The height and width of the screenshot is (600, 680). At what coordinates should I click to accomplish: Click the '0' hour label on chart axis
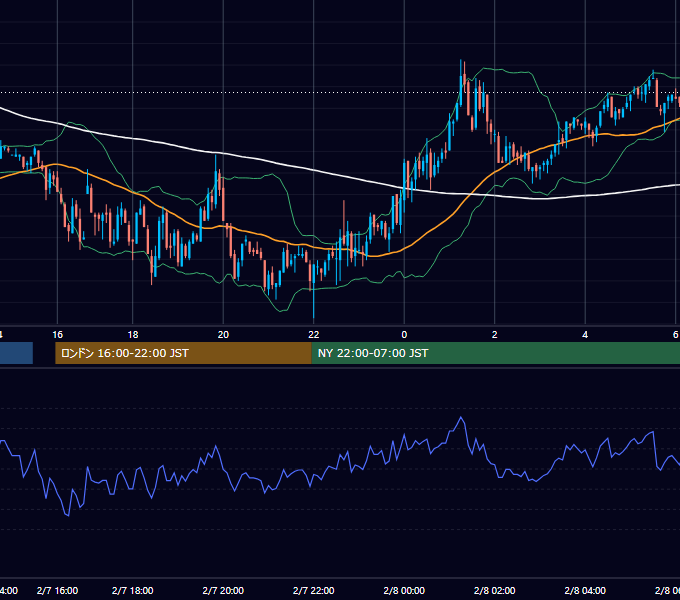[404, 335]
